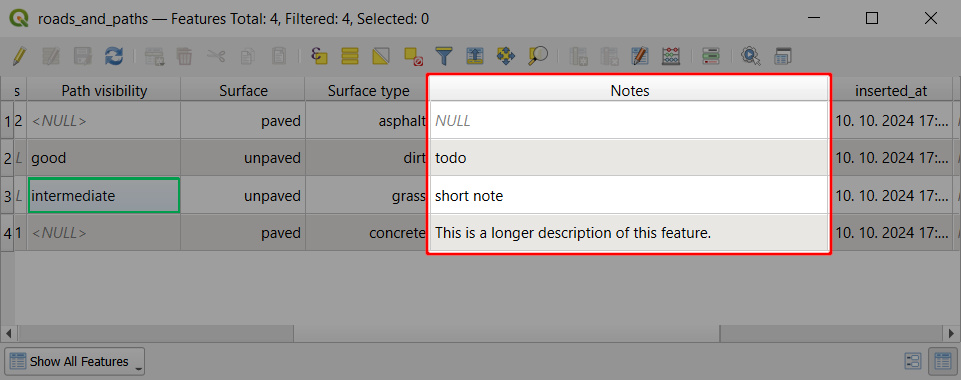Click the 'asphalt' surface type cell
This screenshot has height=380, width=961.
point(368,121)
